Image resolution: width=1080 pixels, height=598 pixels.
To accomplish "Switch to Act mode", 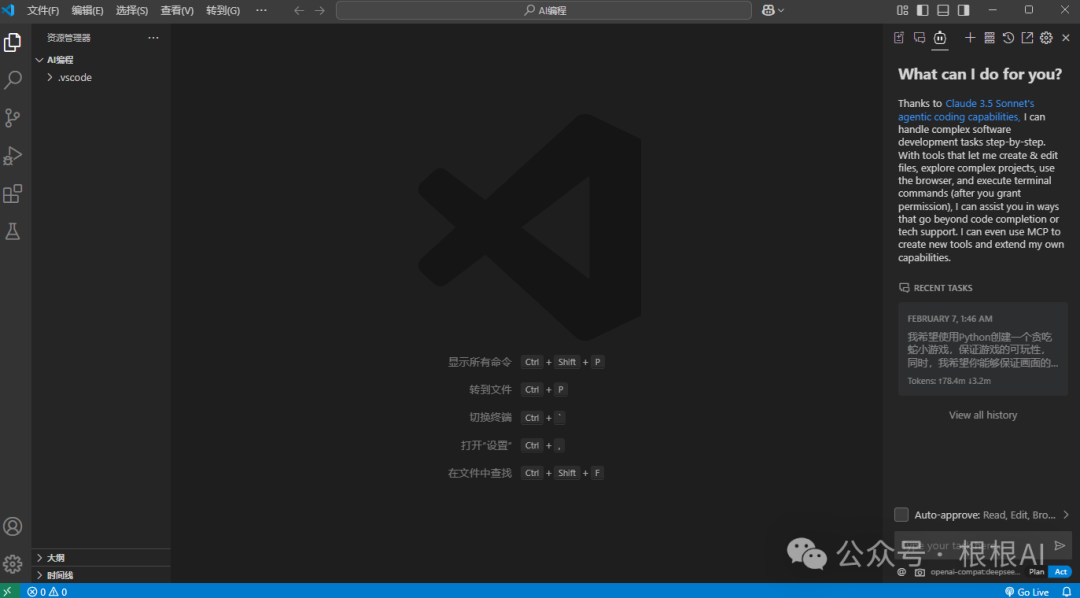I will pyautogui.click(x=1061, y=572).
